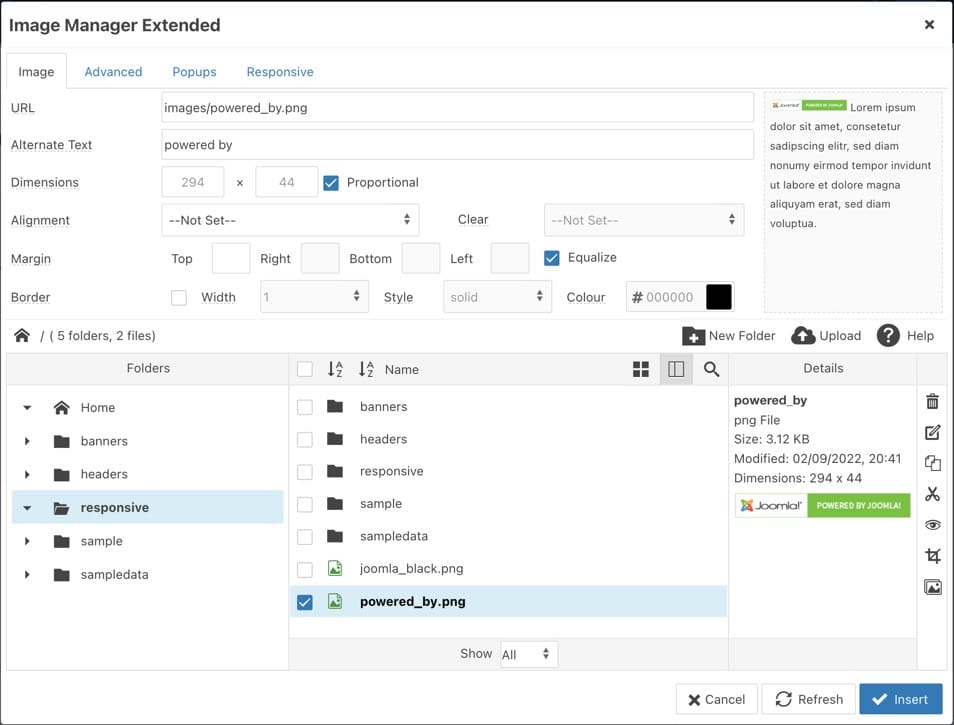Click the cut scissors icon
Screen dimensions: 954x725
pyautogui.click(x=932, y=494)
